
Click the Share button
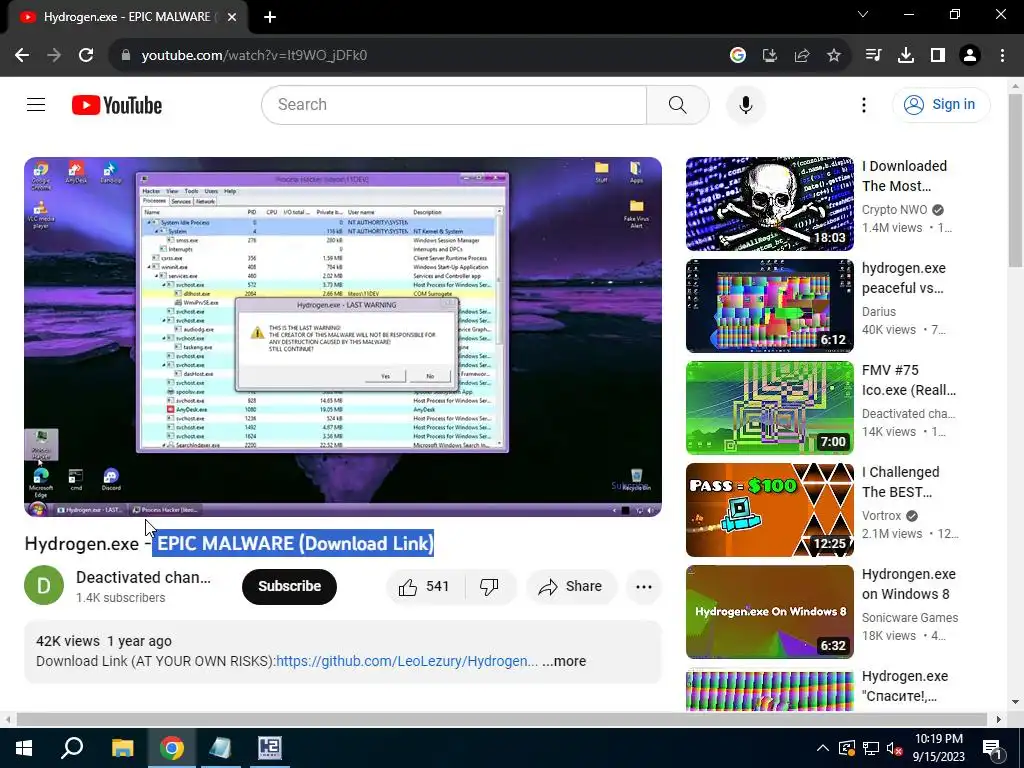570,586
